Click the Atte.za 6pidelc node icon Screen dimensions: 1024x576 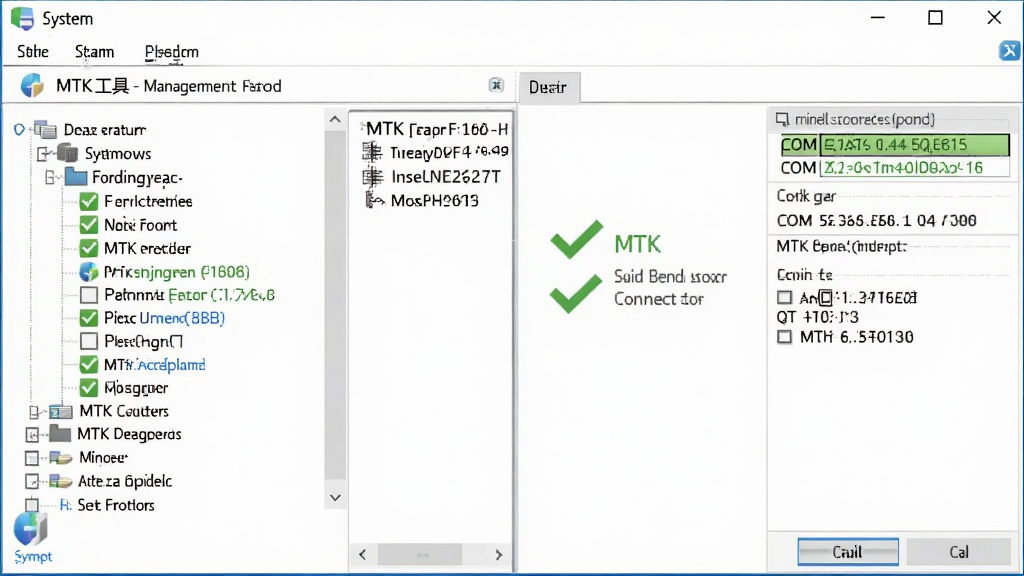click(x=61, y=481)
